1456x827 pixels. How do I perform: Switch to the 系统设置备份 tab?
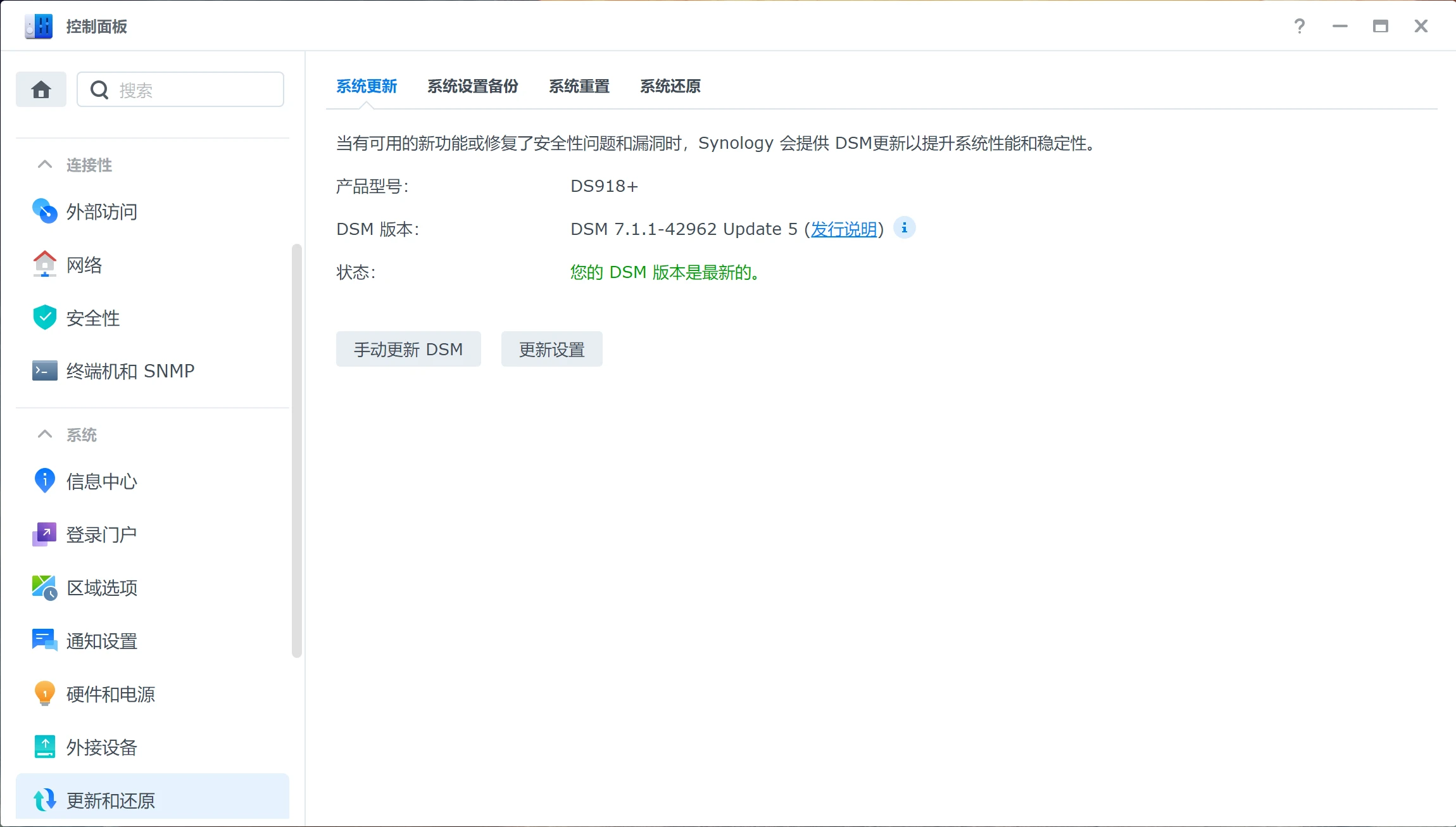(x=473, y=86)
